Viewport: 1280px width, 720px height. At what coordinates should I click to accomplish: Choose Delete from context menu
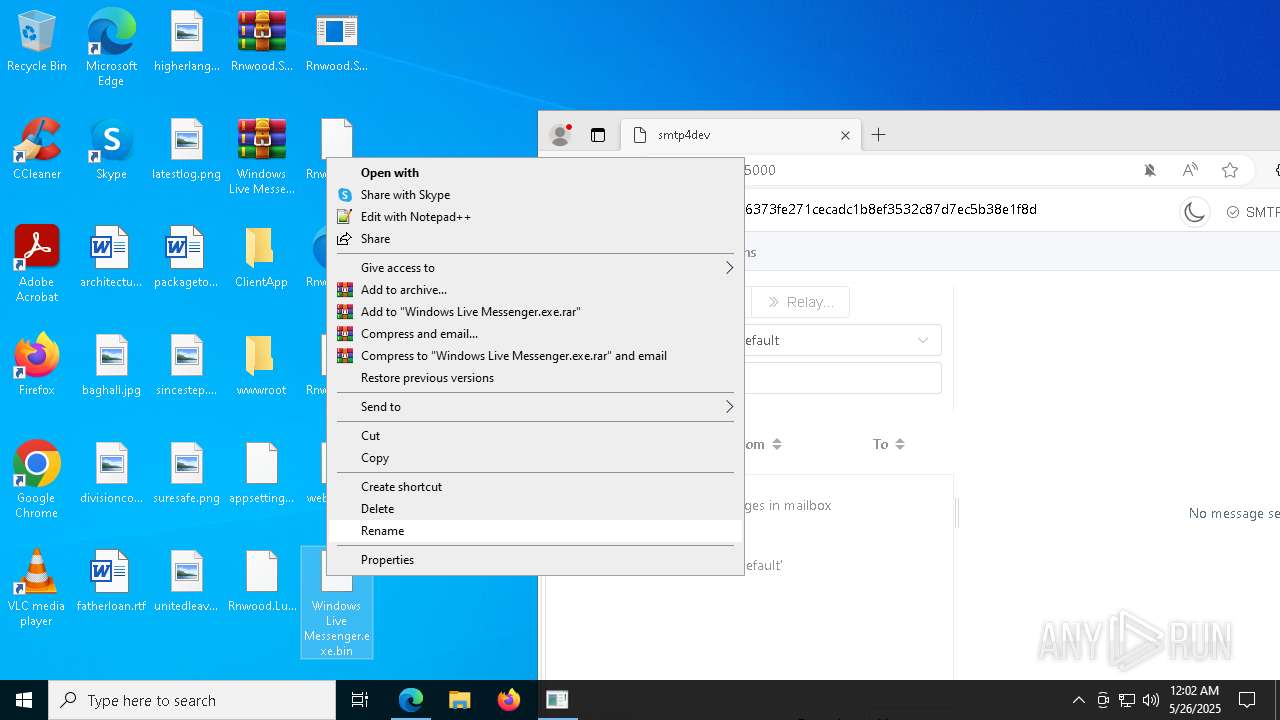[x=536, y=509]
